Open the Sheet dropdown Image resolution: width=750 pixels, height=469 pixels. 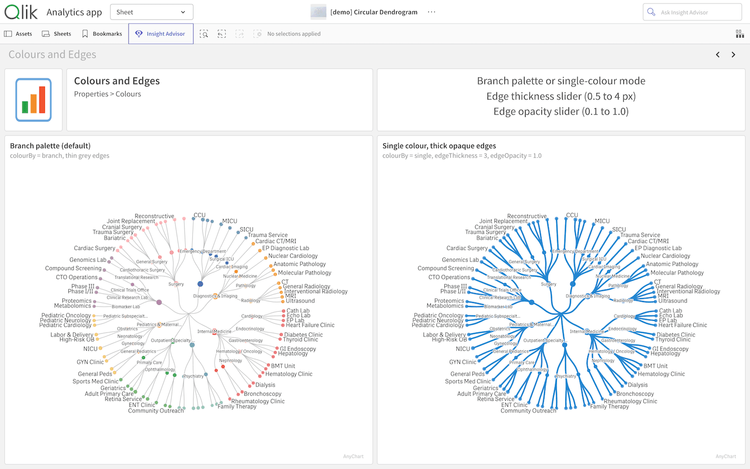point(152,12)
